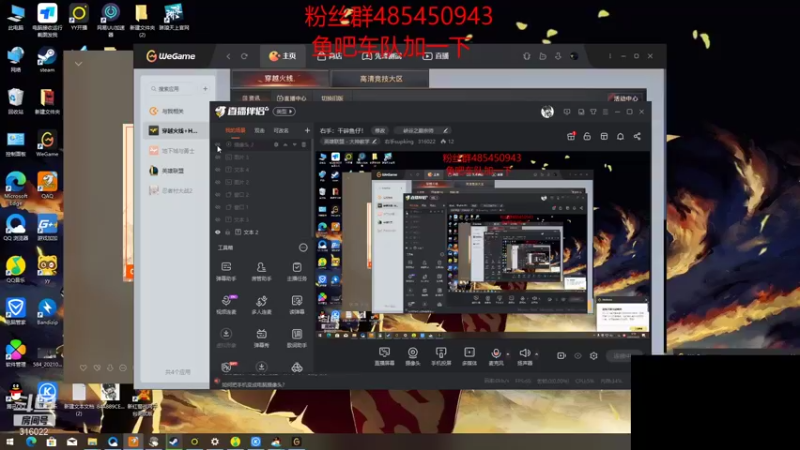The width and height of the screenshot is (800, 450).
Task: Move 摄像头 2 source up with arrow
Action: 285,145
